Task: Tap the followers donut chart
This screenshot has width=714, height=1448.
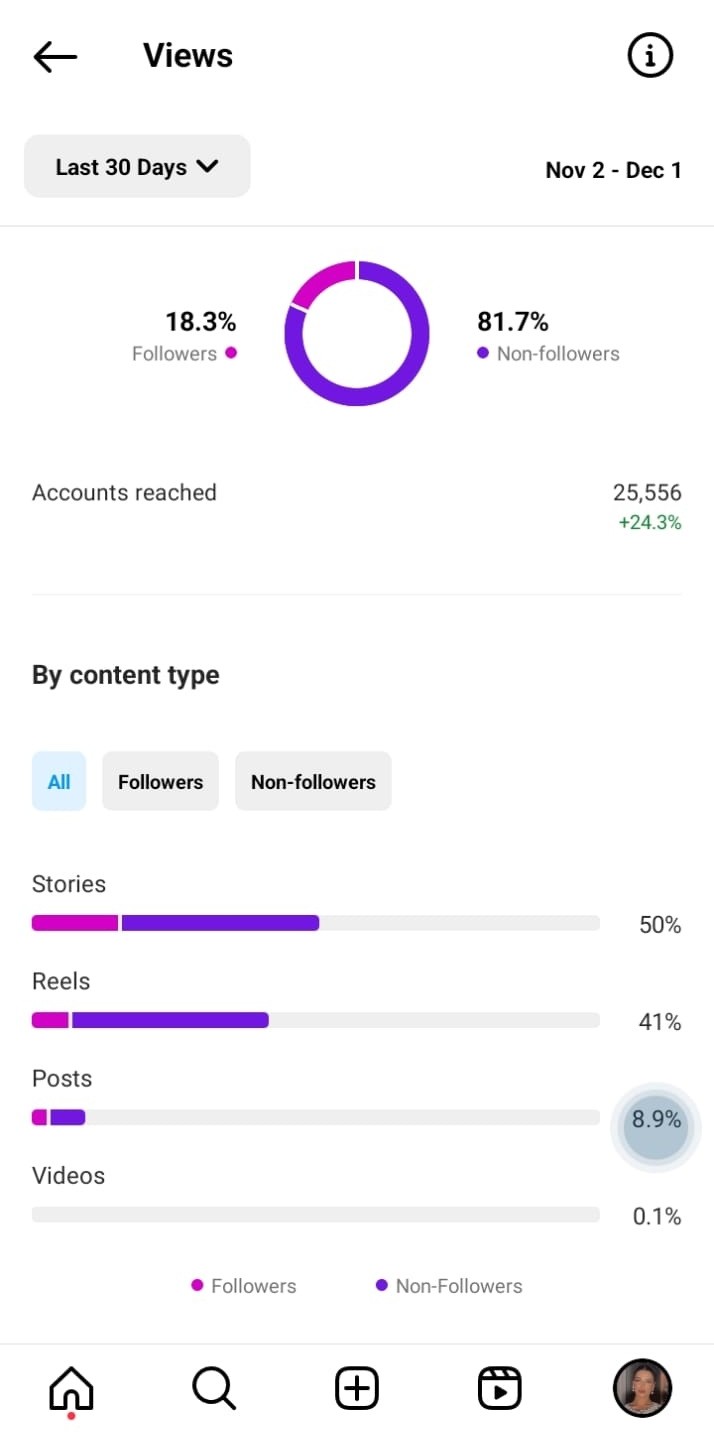Action: [x=357, y=333]
